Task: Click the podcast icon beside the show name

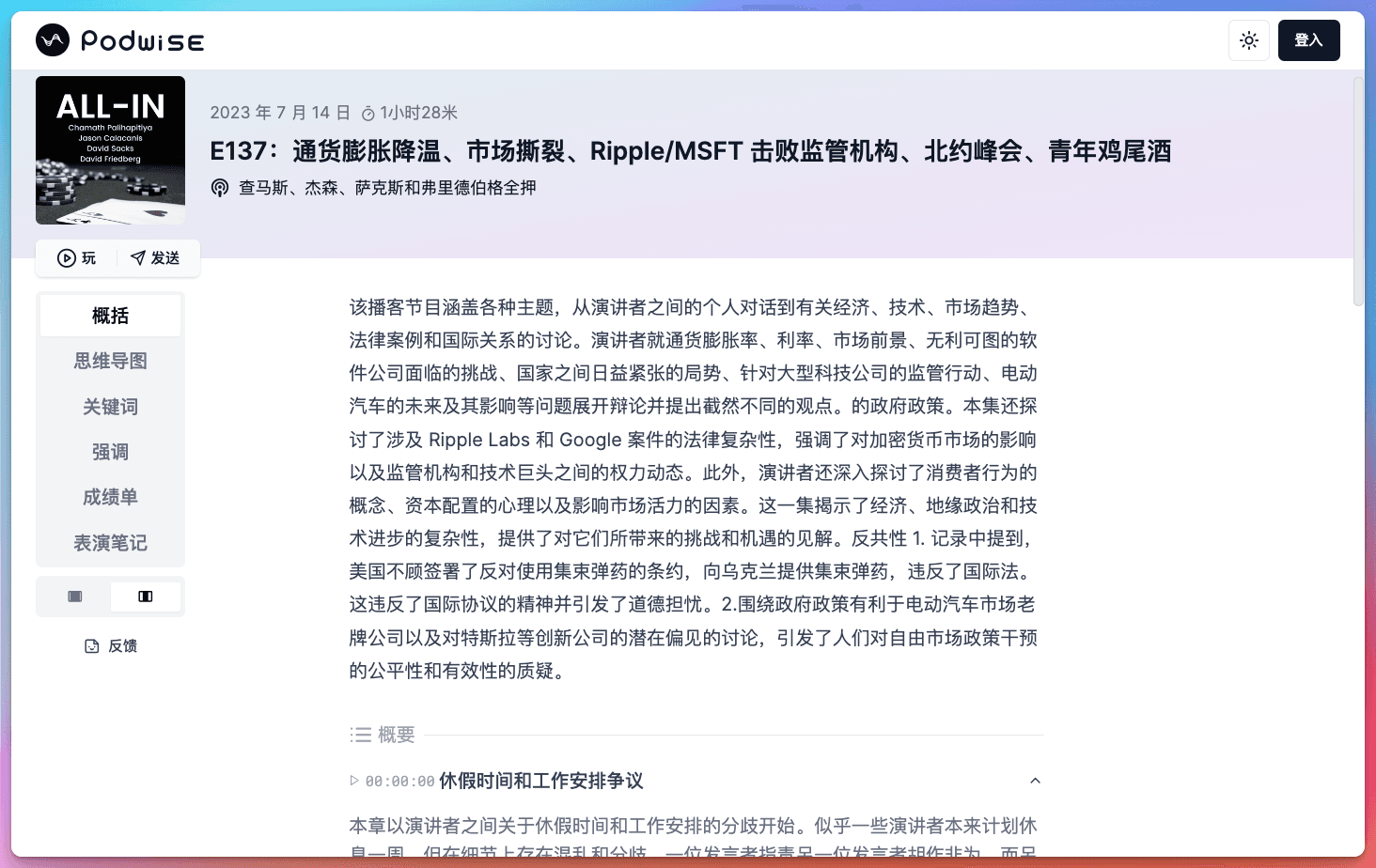Action: tap(220, 188)
